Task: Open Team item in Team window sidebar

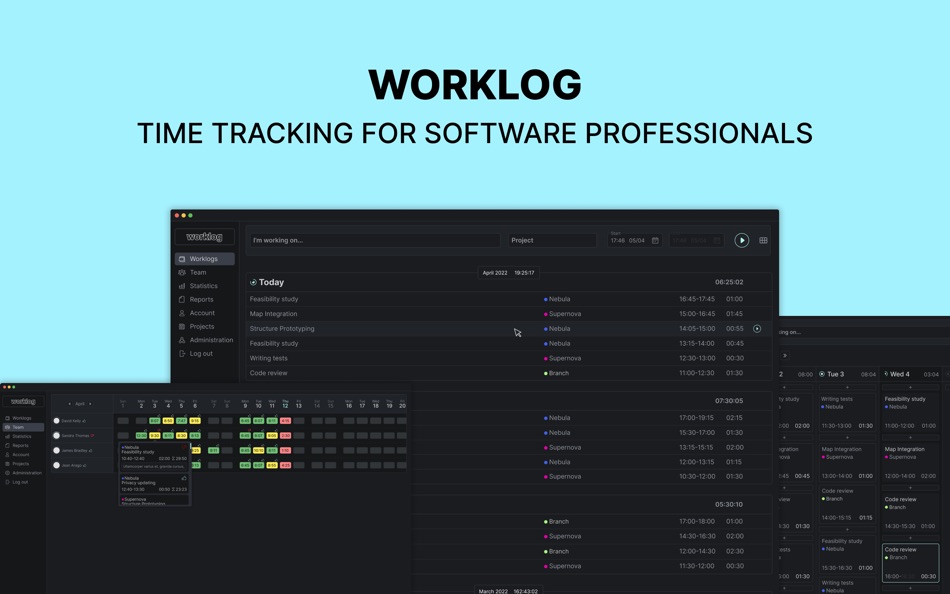Action: tap(23, 427)
